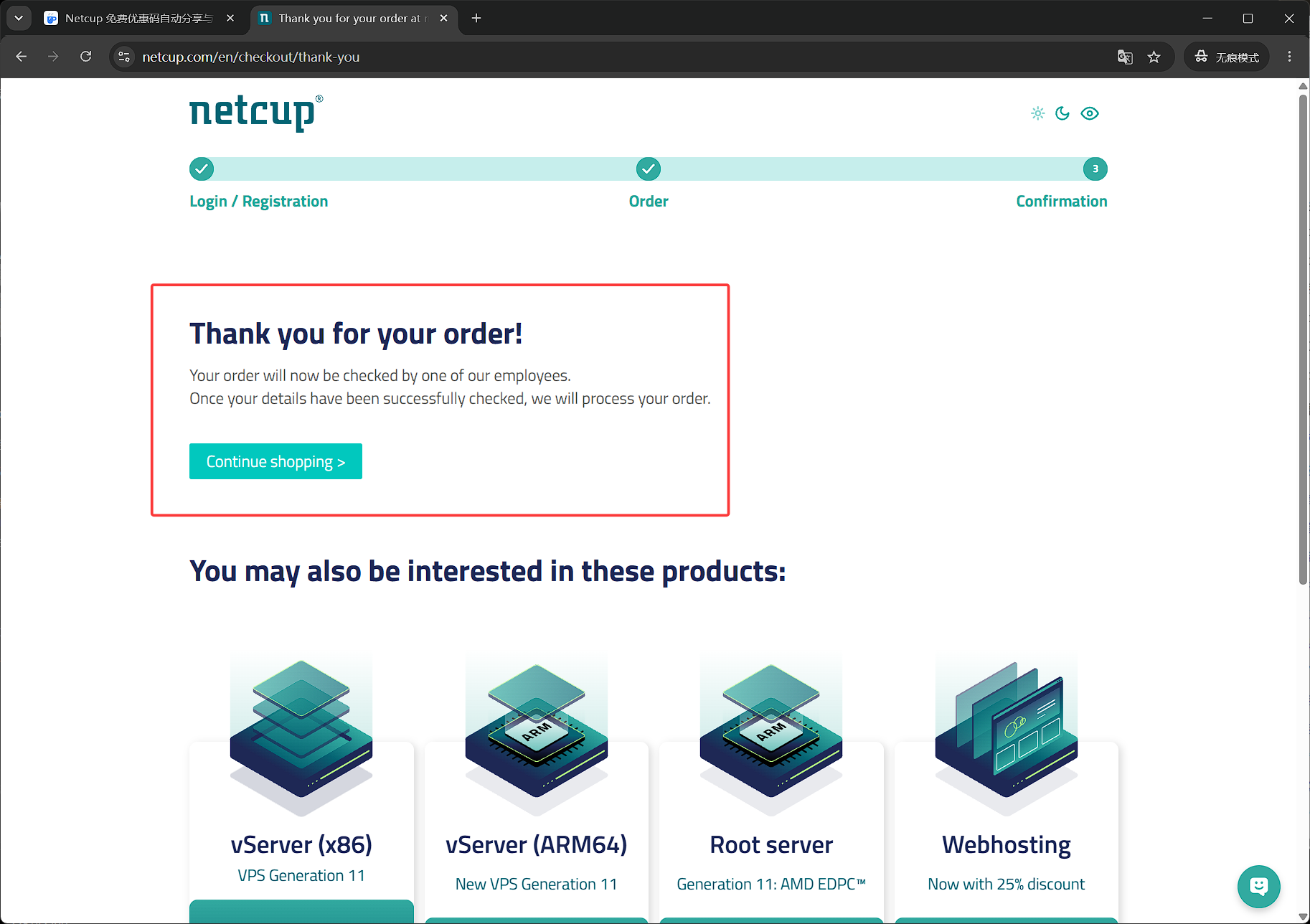The height and width of the screenshot is (924, 1310).
Task: Click the page vertical scrollbar thumb
Action: coord(1303,339)
